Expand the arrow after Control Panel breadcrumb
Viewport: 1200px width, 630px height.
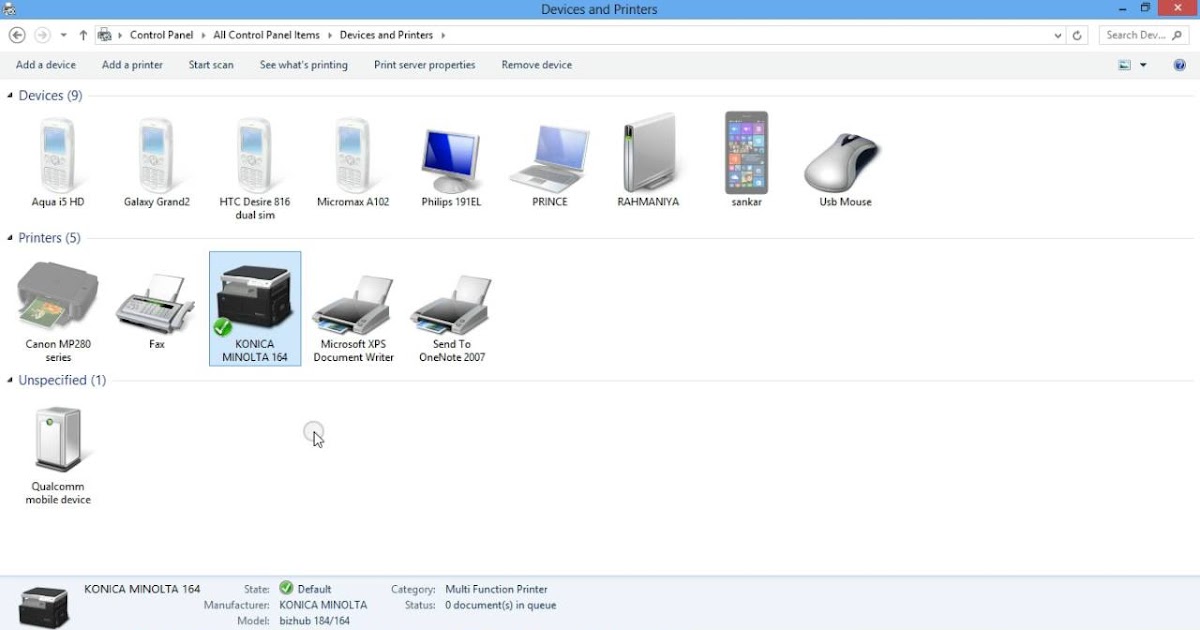203,35
